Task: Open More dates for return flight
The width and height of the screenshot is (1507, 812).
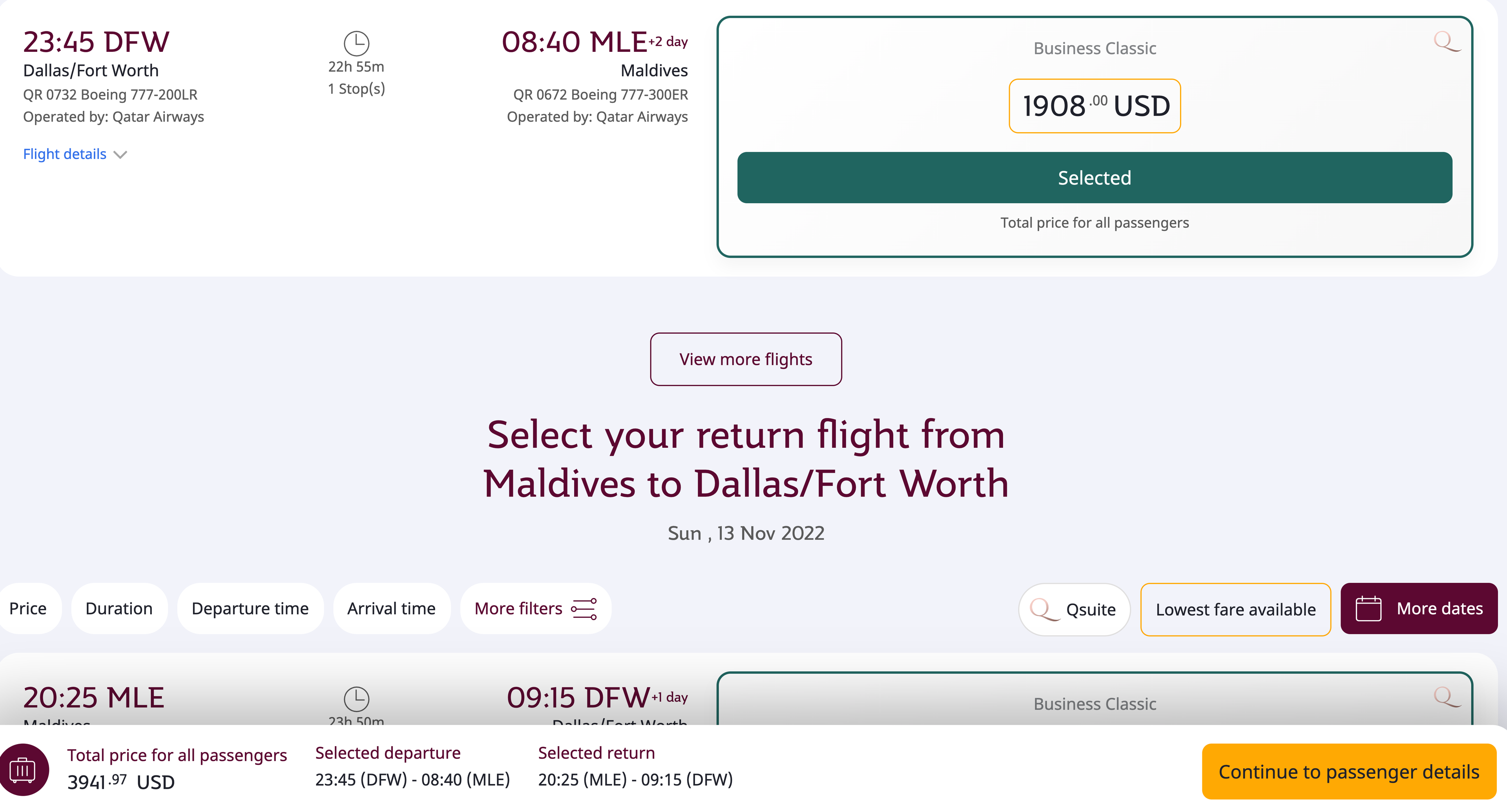Action: click(x=1419, y=609)
